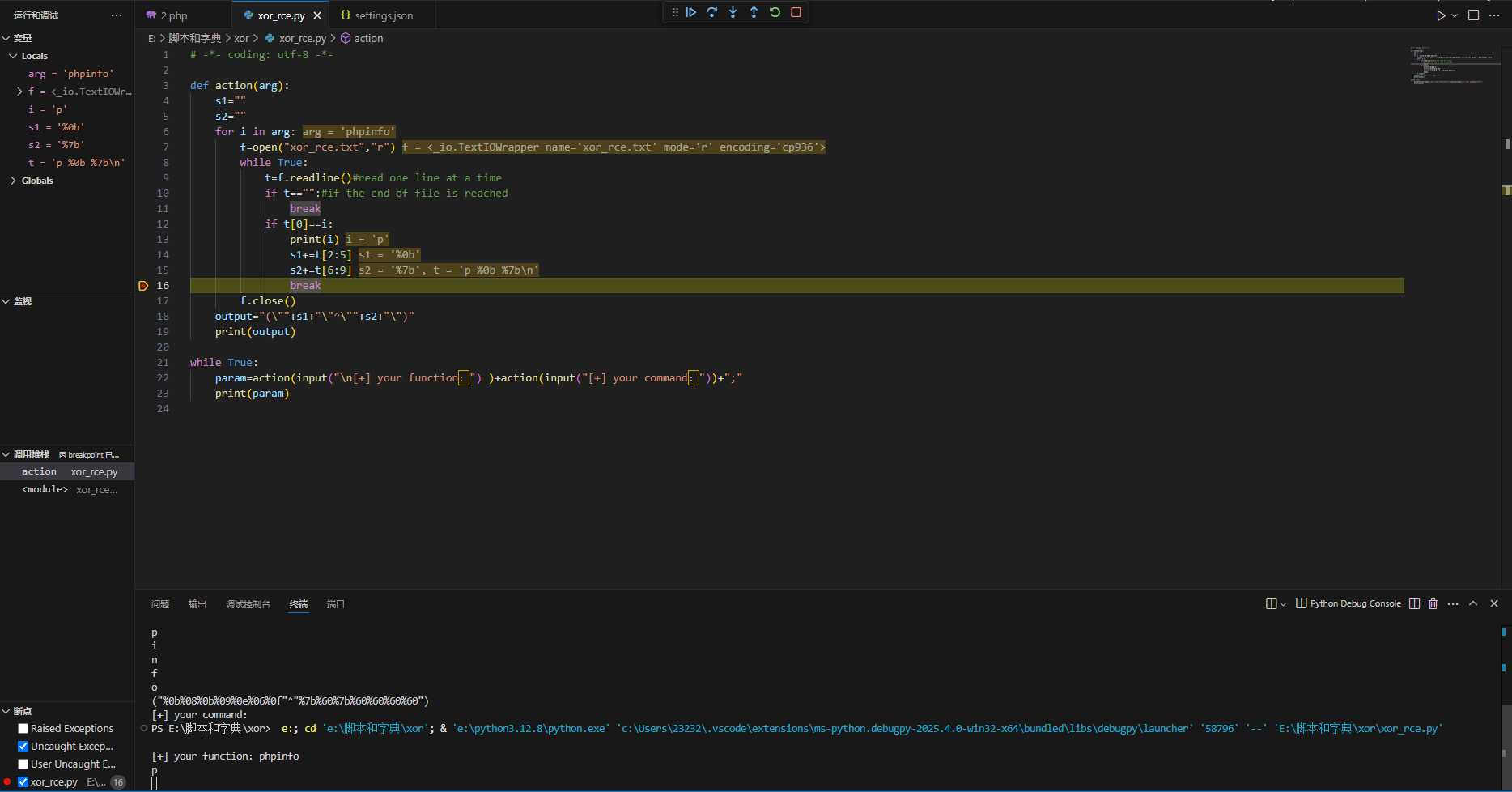Kill terminal using the trash icon

[x=1433, y=603]
